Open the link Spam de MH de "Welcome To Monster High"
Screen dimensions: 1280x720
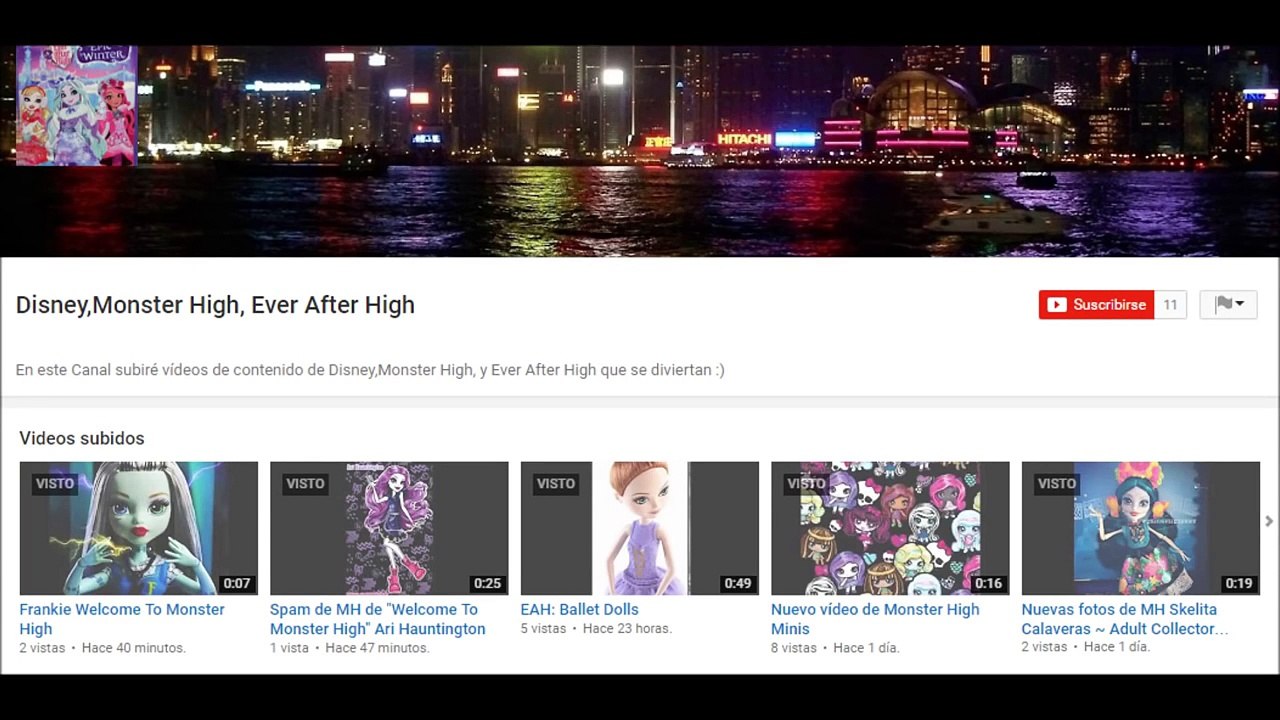point(377,619)
